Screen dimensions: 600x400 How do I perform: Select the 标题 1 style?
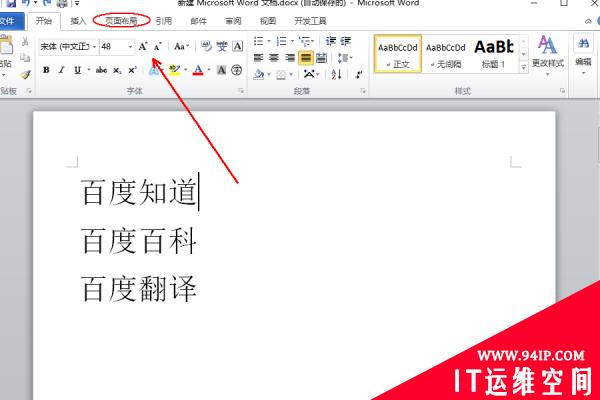[494, 54]
